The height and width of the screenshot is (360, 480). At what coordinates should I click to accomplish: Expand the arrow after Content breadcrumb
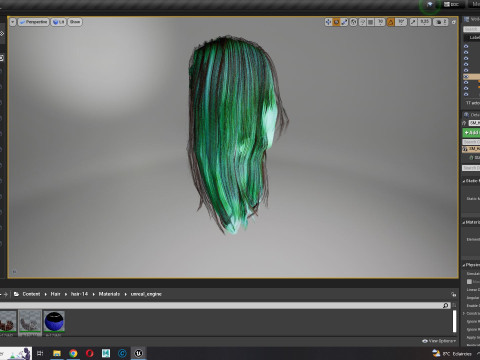point(45,294)
